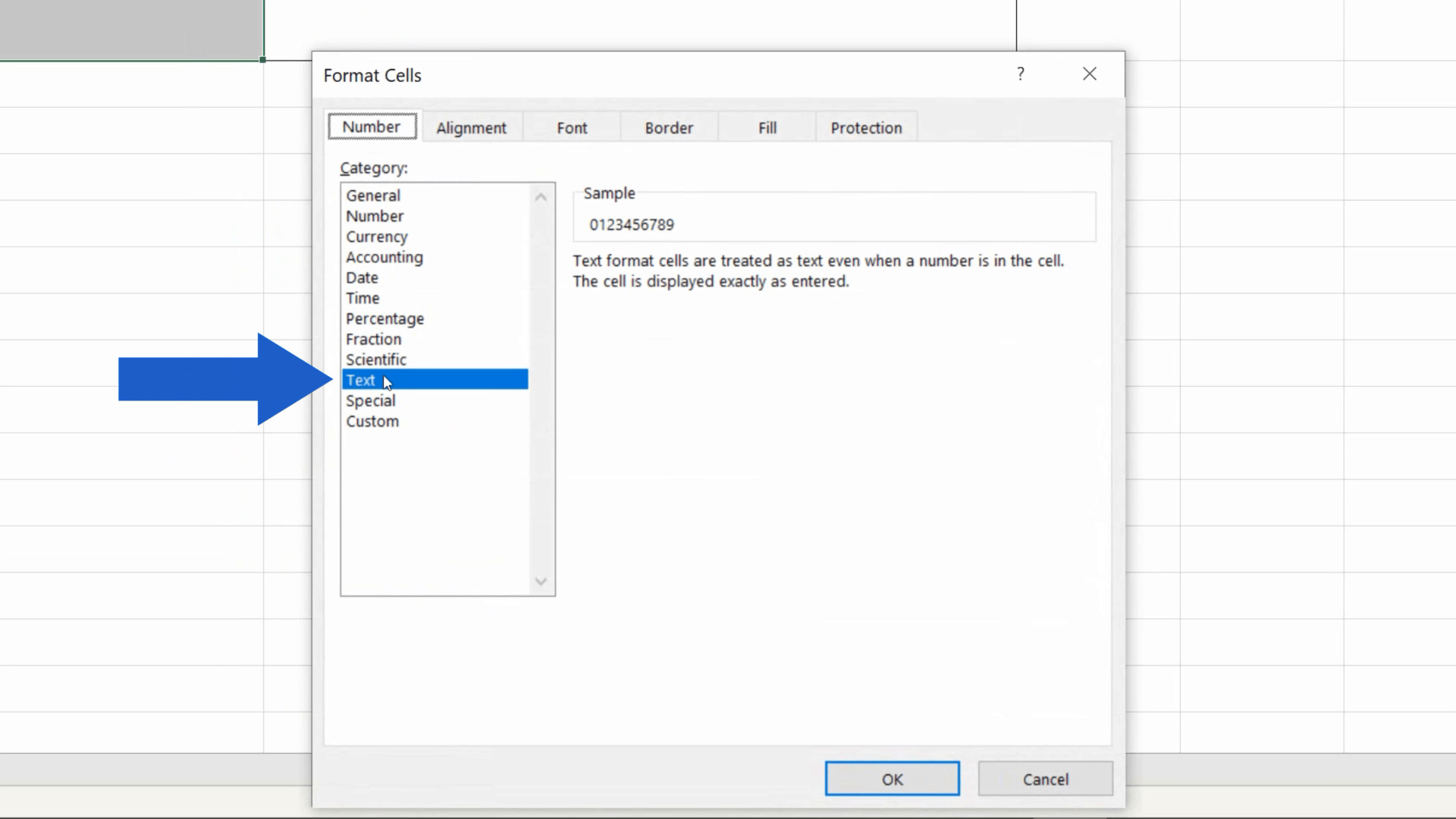Click the Sample preview field
Screen dimensions: 1456x819
(x=833, y=220)
